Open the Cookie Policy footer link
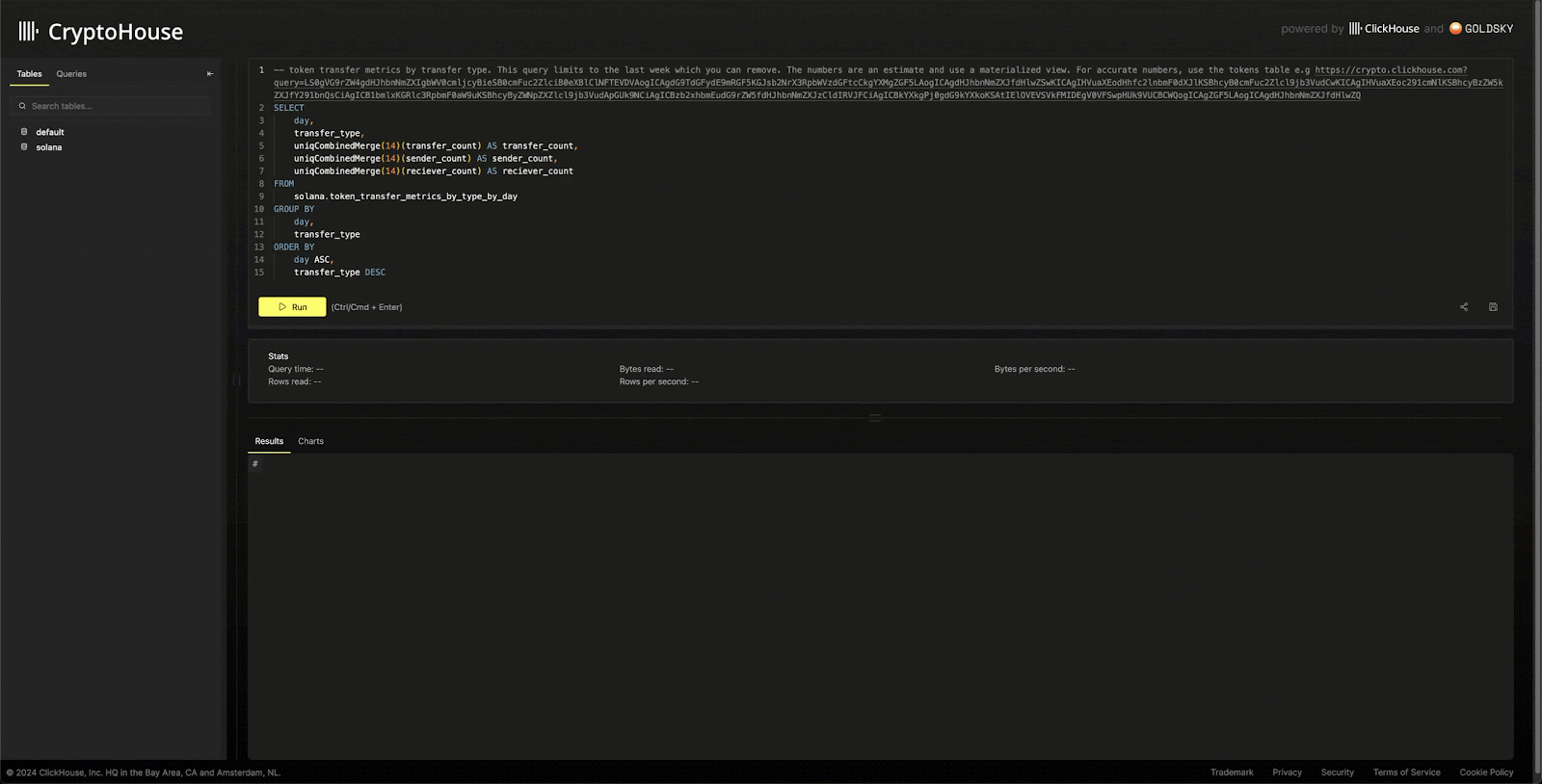1542x784 pixels. (1486, 772)
